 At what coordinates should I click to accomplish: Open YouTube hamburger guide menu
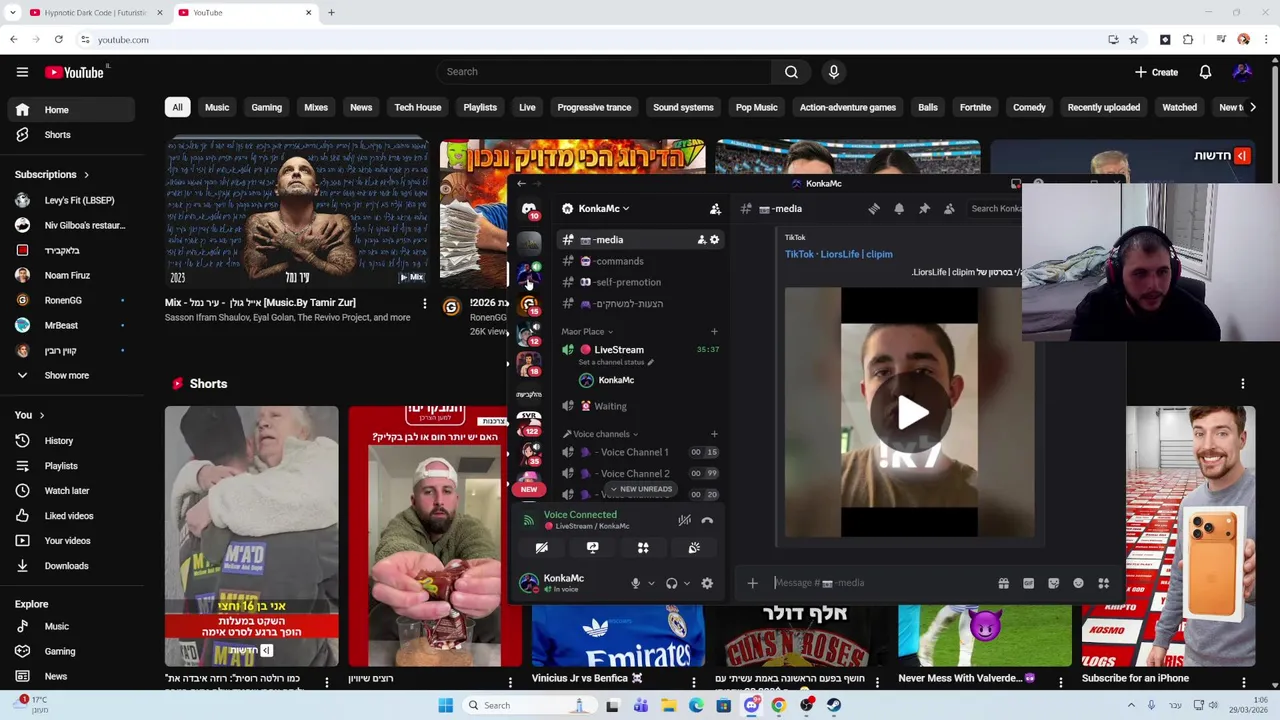tap(22, 72)
